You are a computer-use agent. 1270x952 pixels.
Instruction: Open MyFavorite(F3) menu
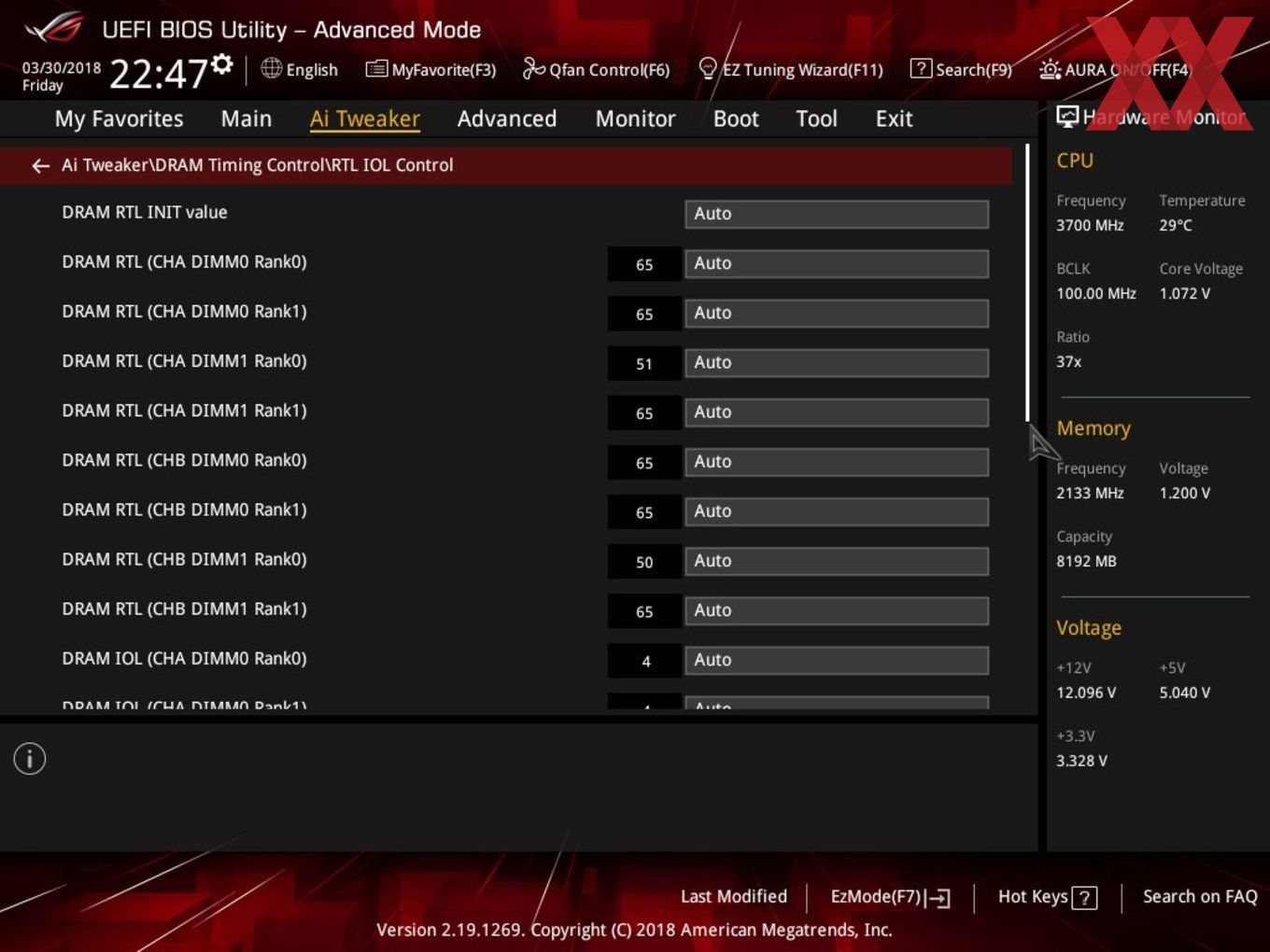tap(444, 70)
